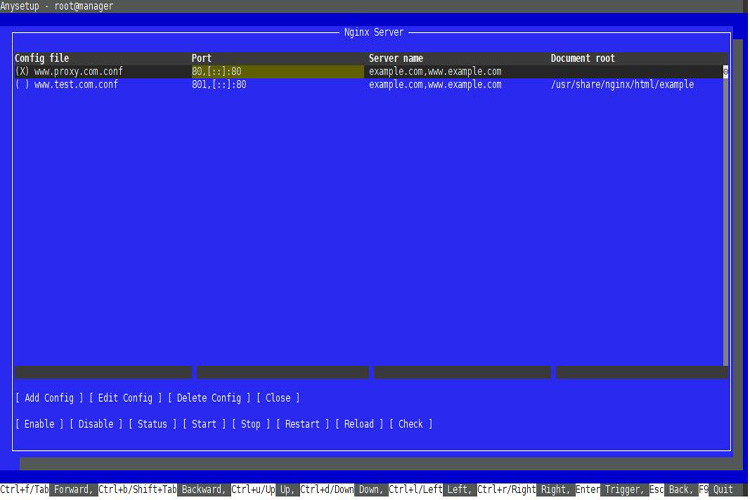
Task: Click server name in www.proxy.com.conf row
Action: (x=435, y=71)
